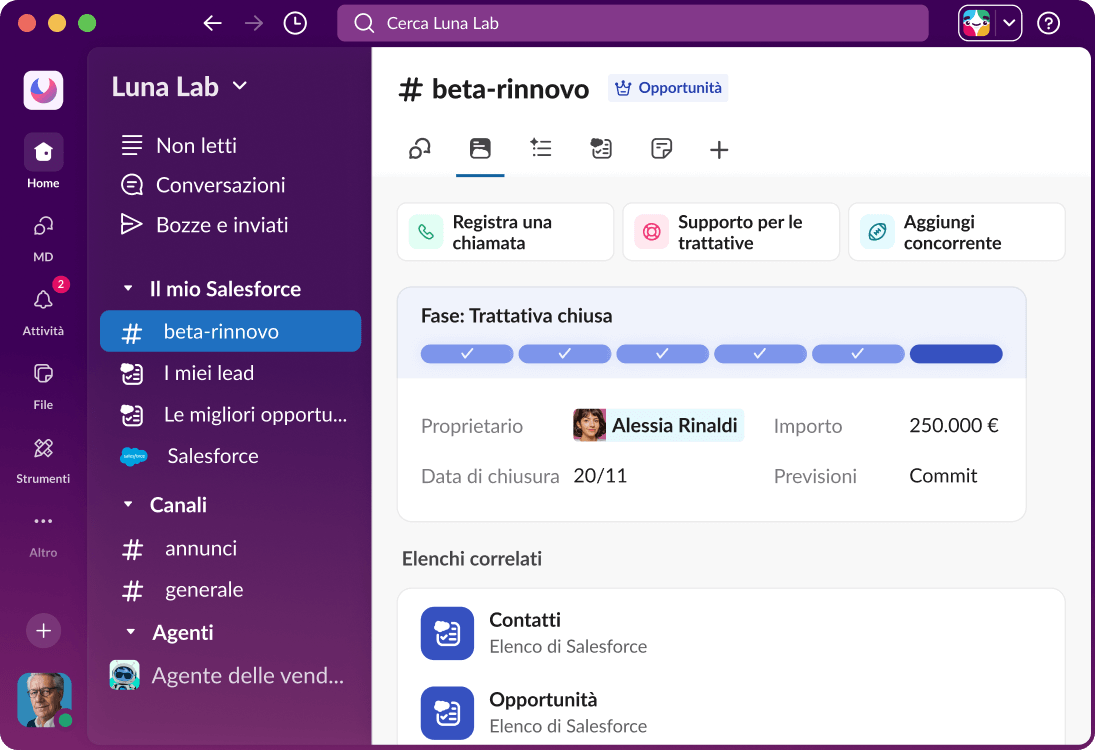Open the checklist tab icon of beta-rinnovo
The image size is (1095, 750).
click(541, 148)
